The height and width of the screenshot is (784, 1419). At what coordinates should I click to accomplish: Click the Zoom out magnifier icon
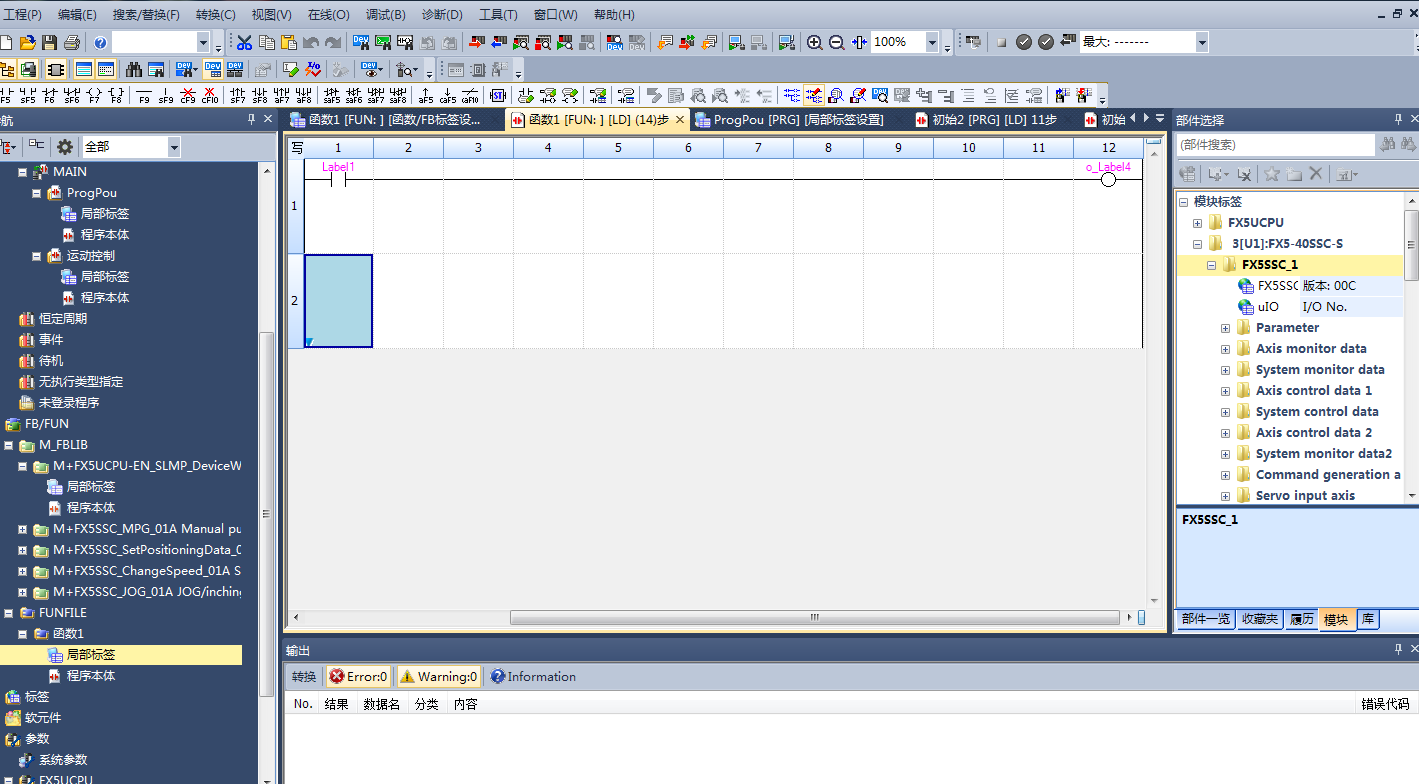837,42
